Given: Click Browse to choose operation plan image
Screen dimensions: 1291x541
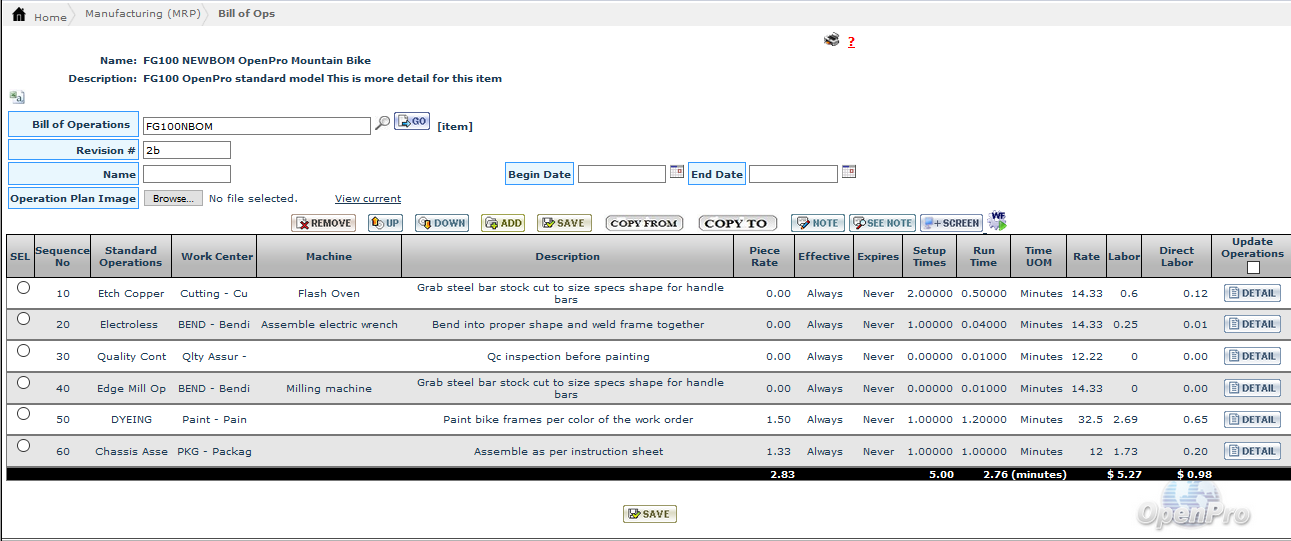Looking at the screenshot, I should click(173, 199).
